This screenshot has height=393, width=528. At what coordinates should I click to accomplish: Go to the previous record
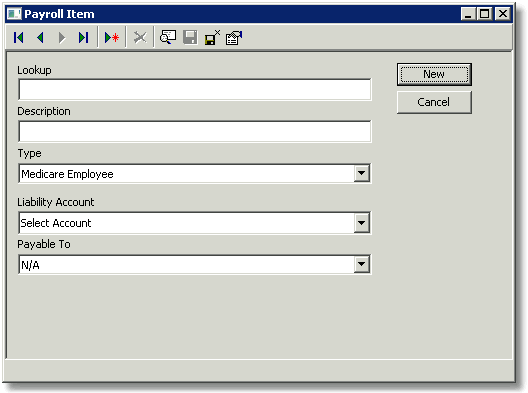click(40, 37)
